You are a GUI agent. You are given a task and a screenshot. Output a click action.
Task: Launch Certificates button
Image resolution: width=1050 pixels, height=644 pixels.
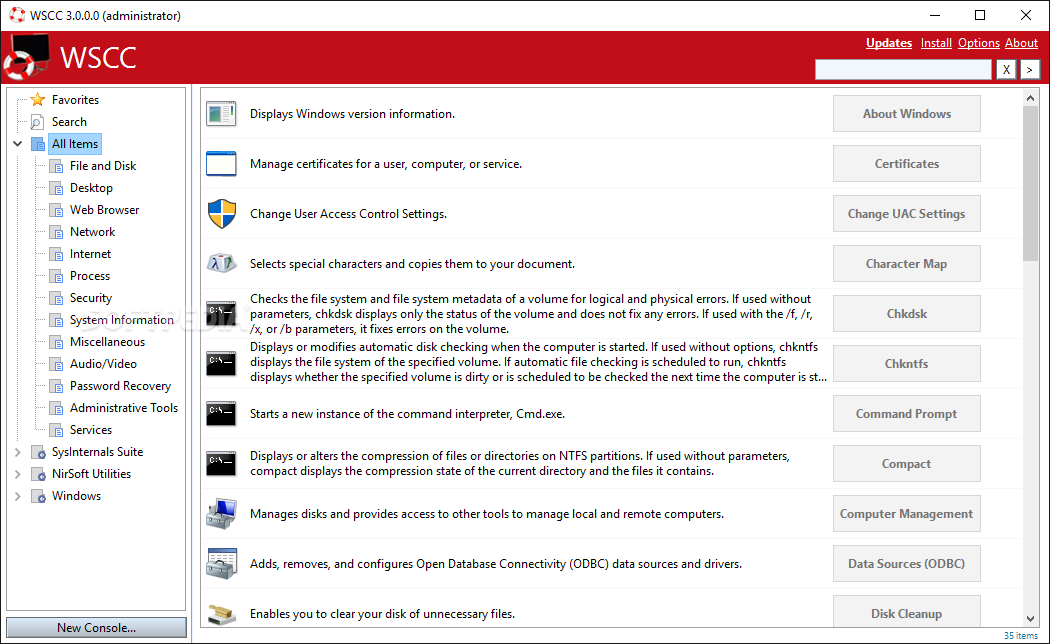tap(907, 163)
